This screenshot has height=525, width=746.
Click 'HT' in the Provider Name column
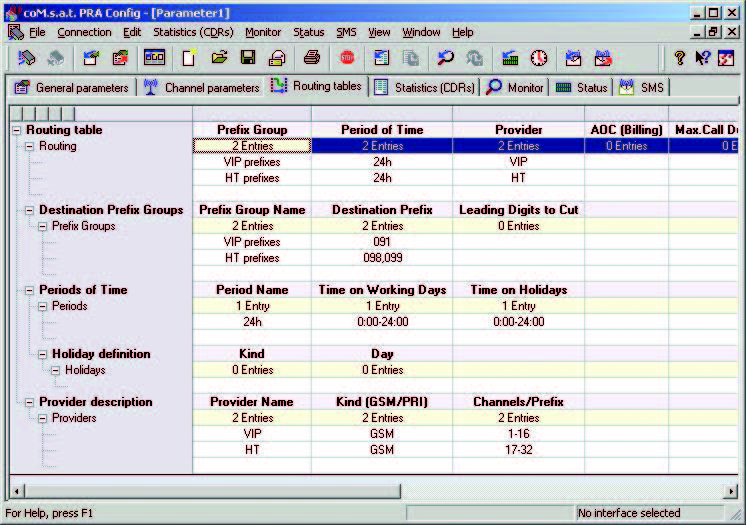pyautogui.click(x=252, y=450)
